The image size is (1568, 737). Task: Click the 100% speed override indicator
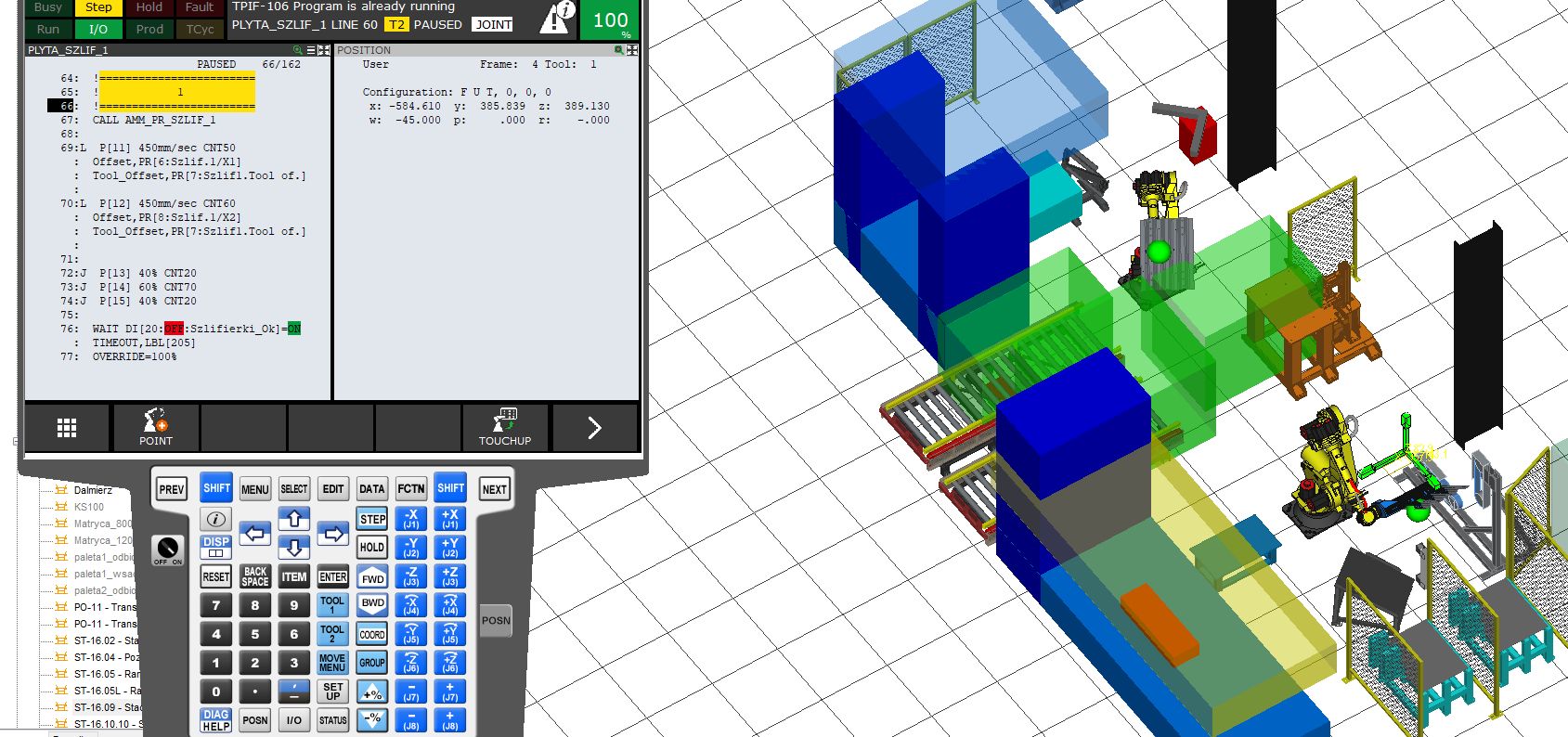610,20
